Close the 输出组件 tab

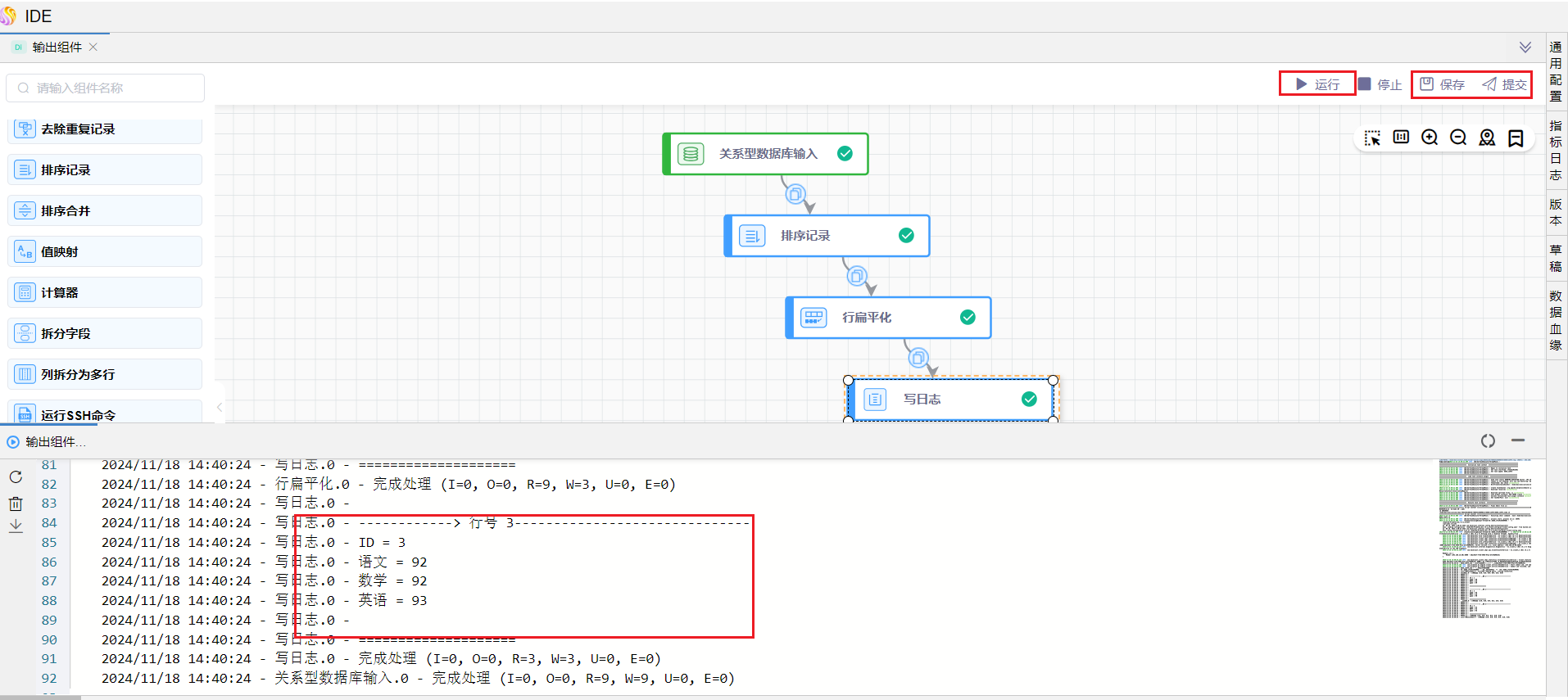tap(93, 47)
